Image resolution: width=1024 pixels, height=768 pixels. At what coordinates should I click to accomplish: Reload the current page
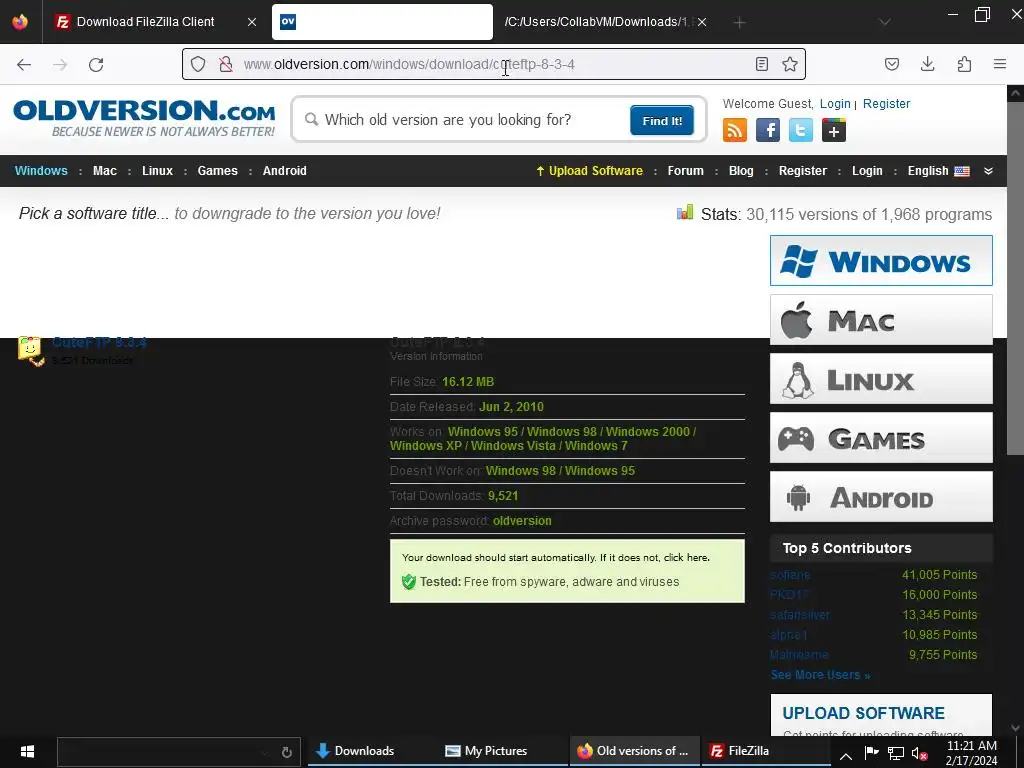pos(96,64)
